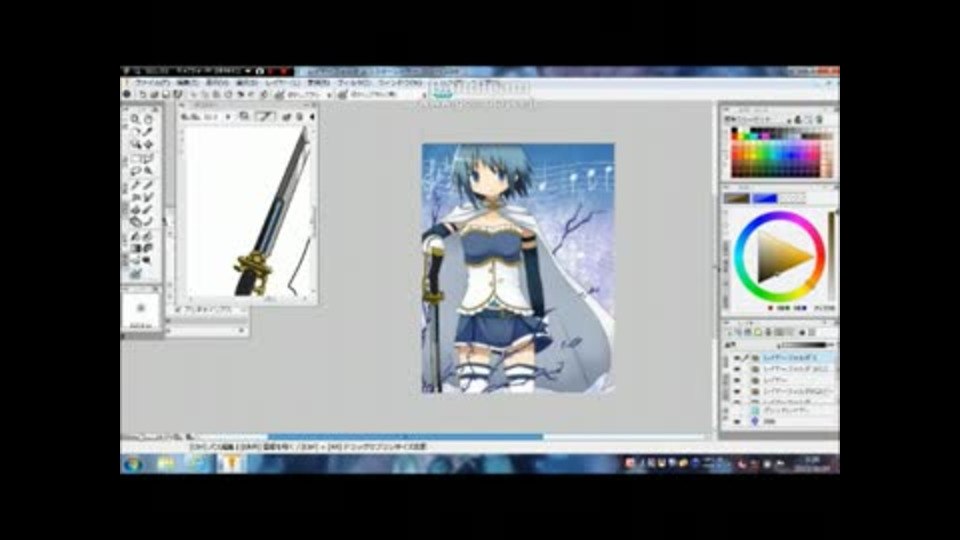Pick the eyedropper tool in toolbox
The height and width of the screenshot is (540, 960).
point(148,132)
